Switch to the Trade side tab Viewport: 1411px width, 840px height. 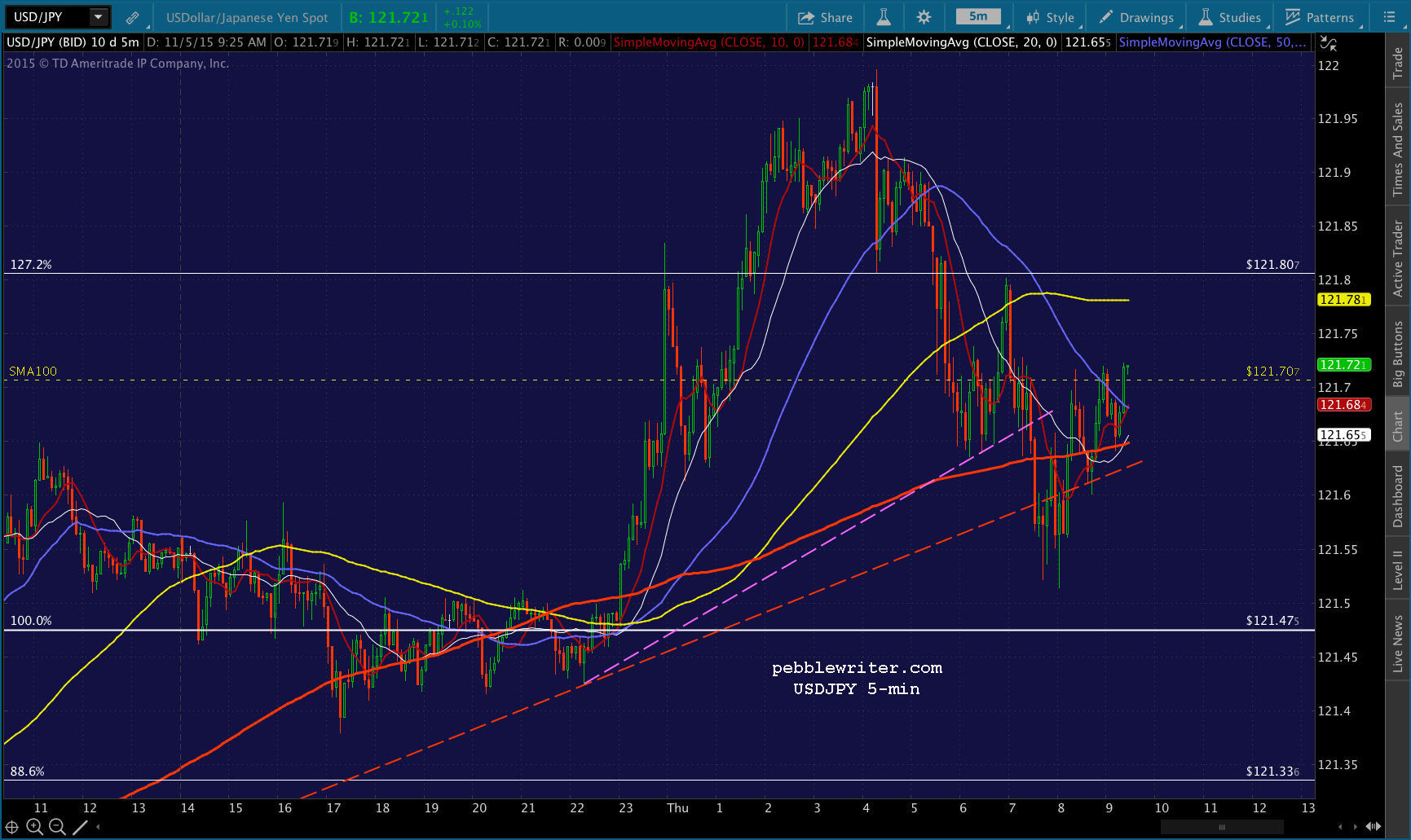click(1398, 64)
